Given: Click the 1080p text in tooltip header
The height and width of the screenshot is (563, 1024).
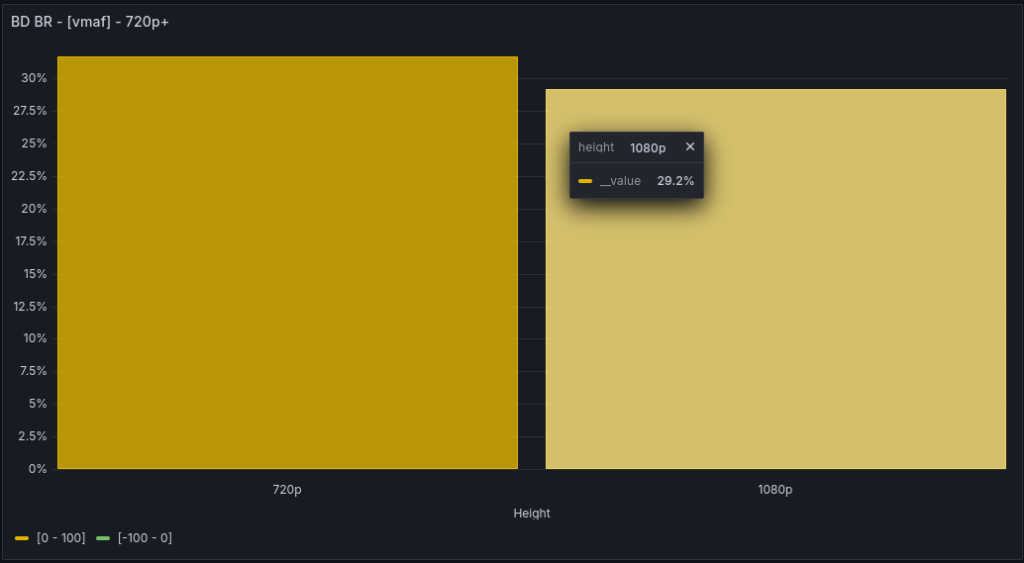Looking at the screenshot, I should click(x=647, y=147).
